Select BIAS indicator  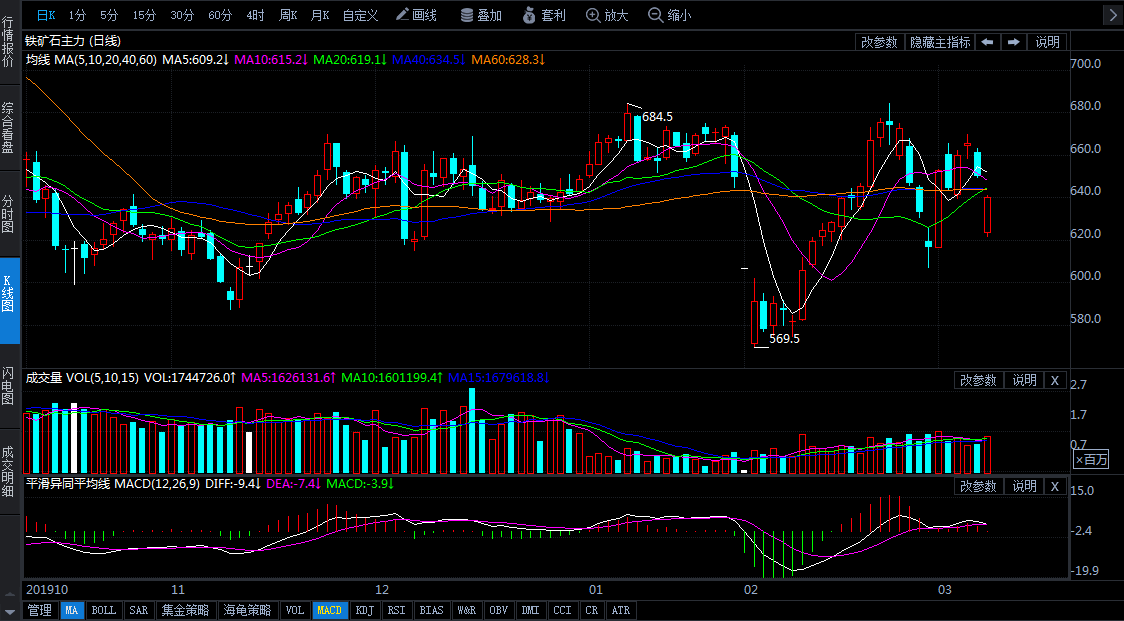tap(432, 610)
